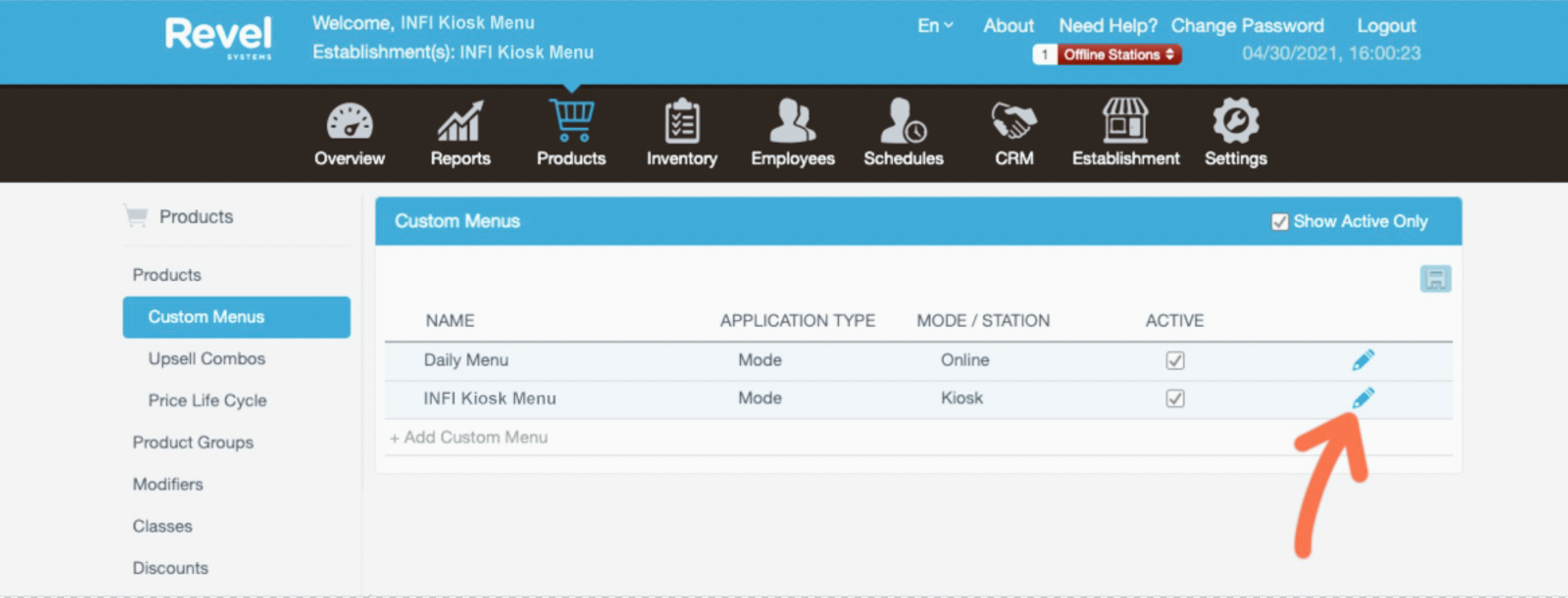Expand the Offline Stations selector

tap(1119, 55)
